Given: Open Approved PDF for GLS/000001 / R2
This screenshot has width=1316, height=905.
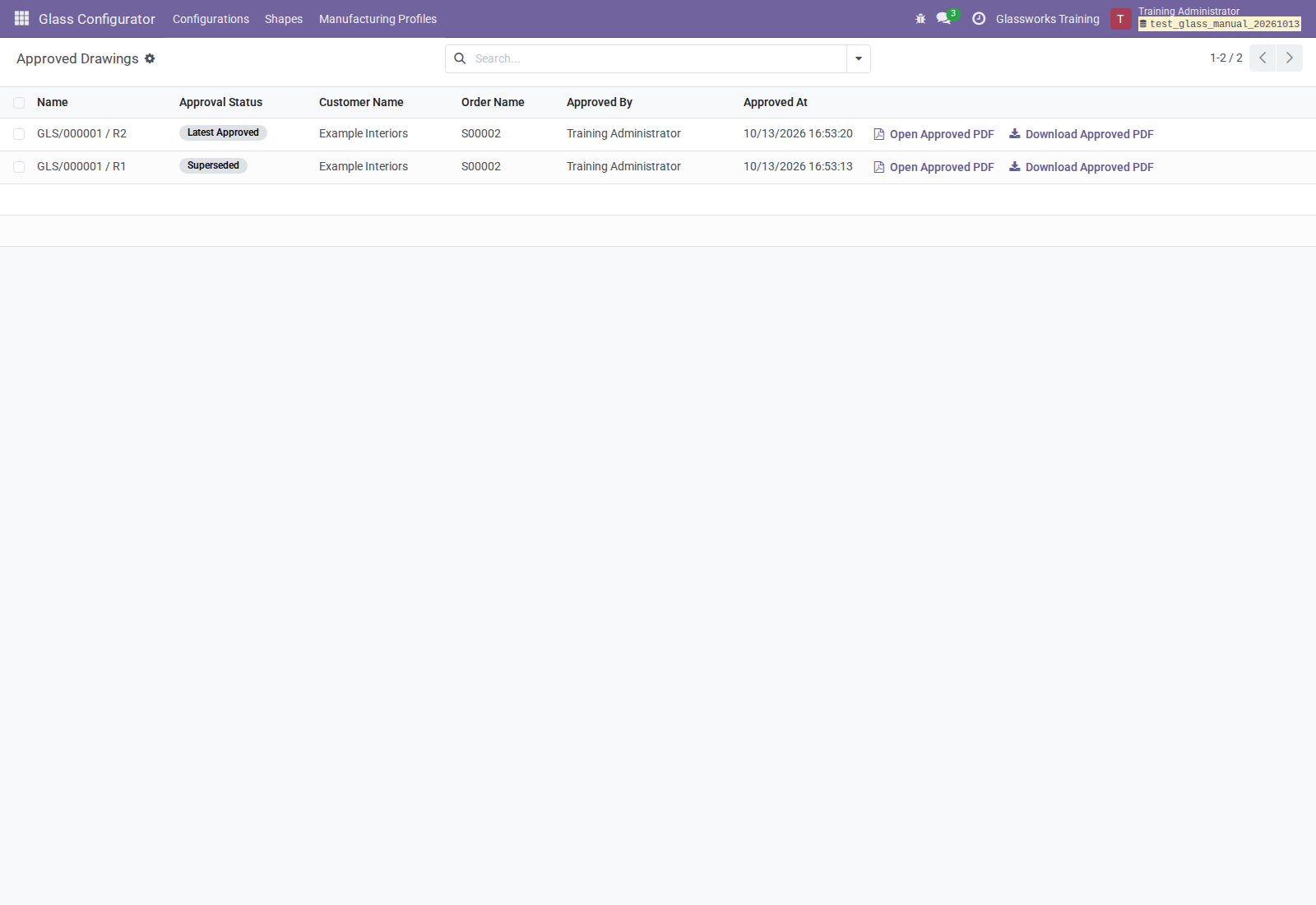Looking at the screenshot, I should pyautogui.click(x=934, y=134).
